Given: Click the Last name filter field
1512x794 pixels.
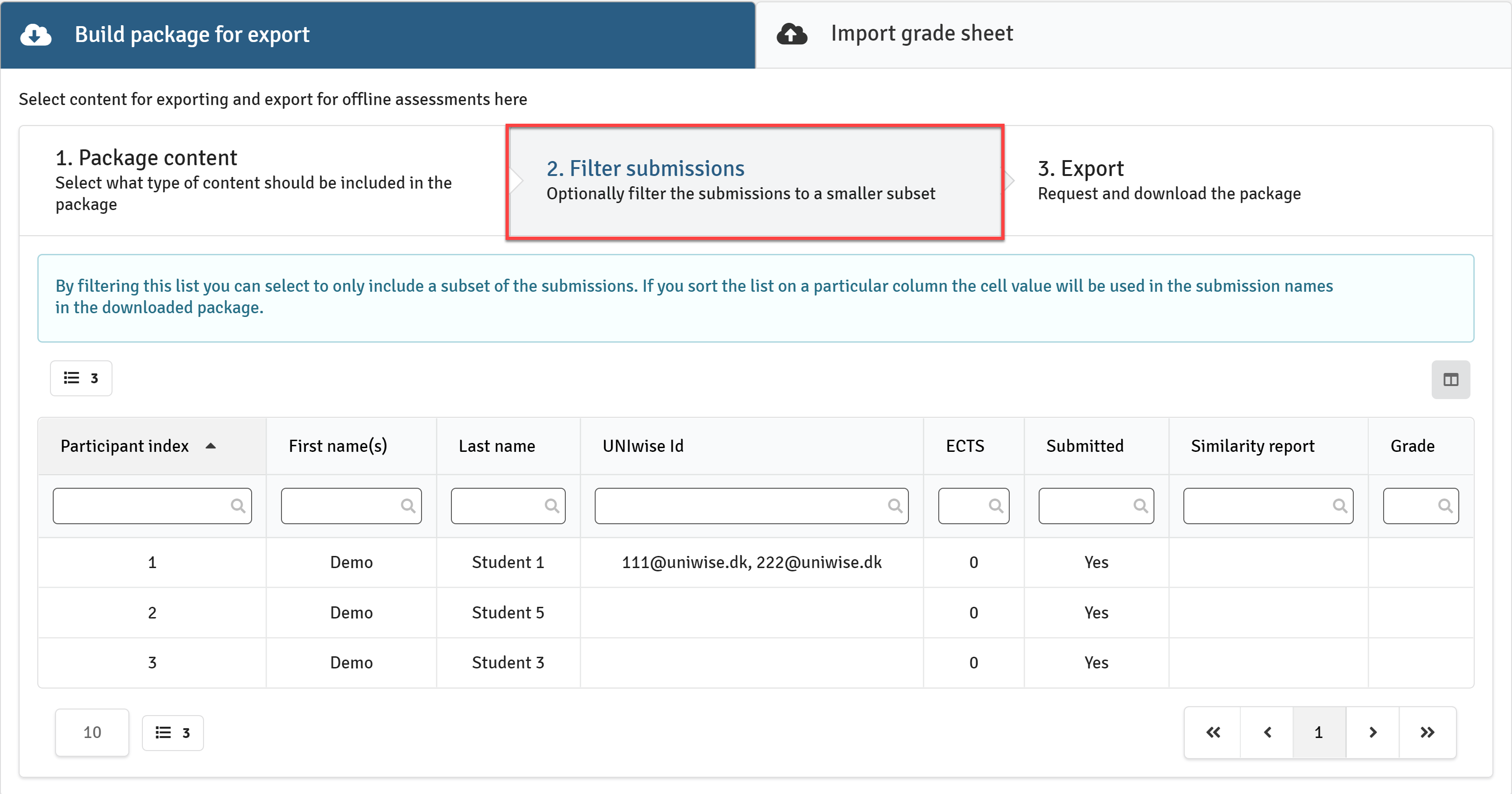Looking at the screenshot, I should click(508, 505).
